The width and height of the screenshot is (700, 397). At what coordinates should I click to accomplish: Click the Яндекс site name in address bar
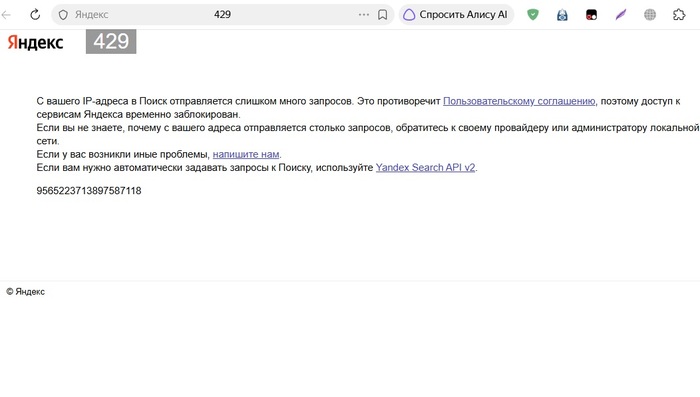point(92,15)
